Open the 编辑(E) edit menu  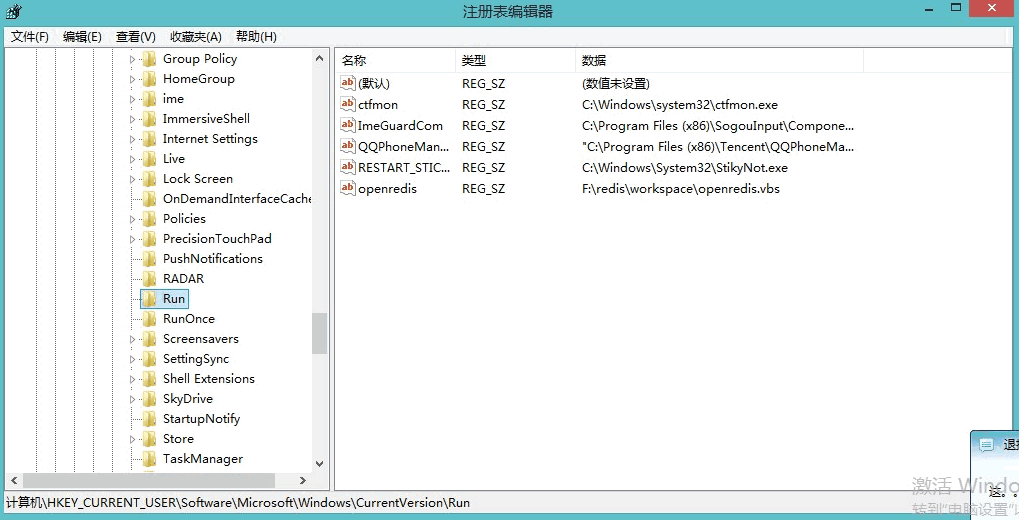(82, 37)
